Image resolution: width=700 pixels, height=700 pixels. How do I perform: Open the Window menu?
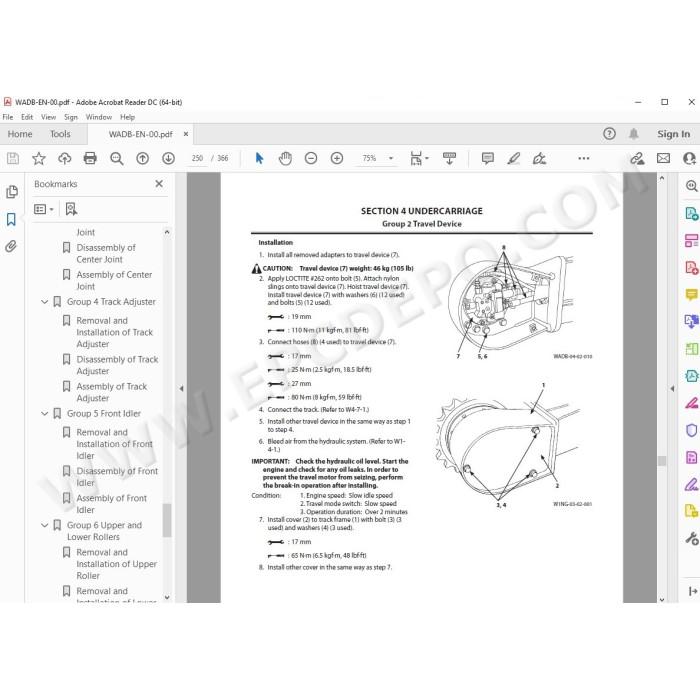click(99, 117)
